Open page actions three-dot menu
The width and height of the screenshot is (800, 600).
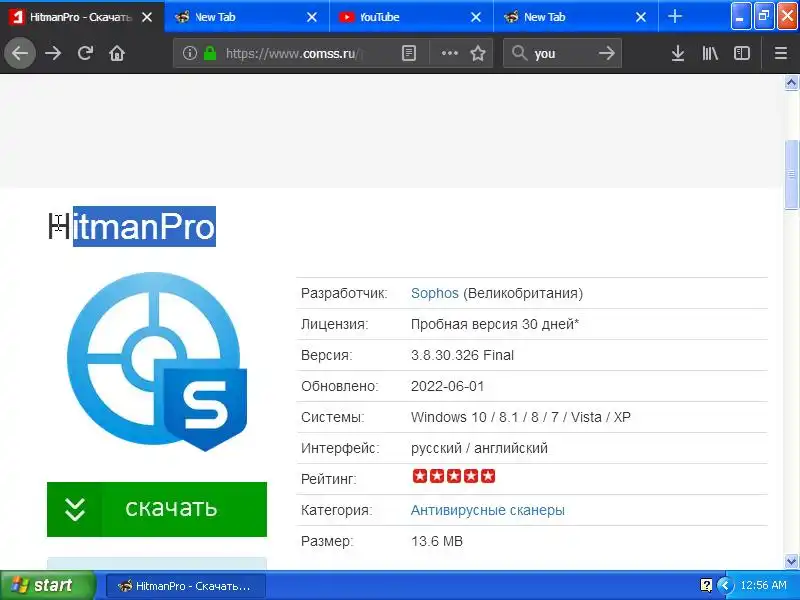[449, 53]
